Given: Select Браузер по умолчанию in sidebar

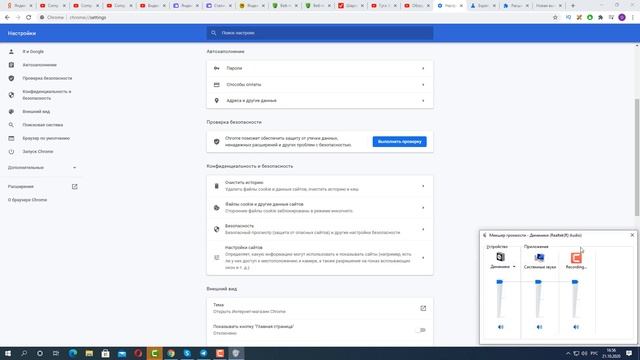Looking at the screenshot, I should tap(46, 138).
